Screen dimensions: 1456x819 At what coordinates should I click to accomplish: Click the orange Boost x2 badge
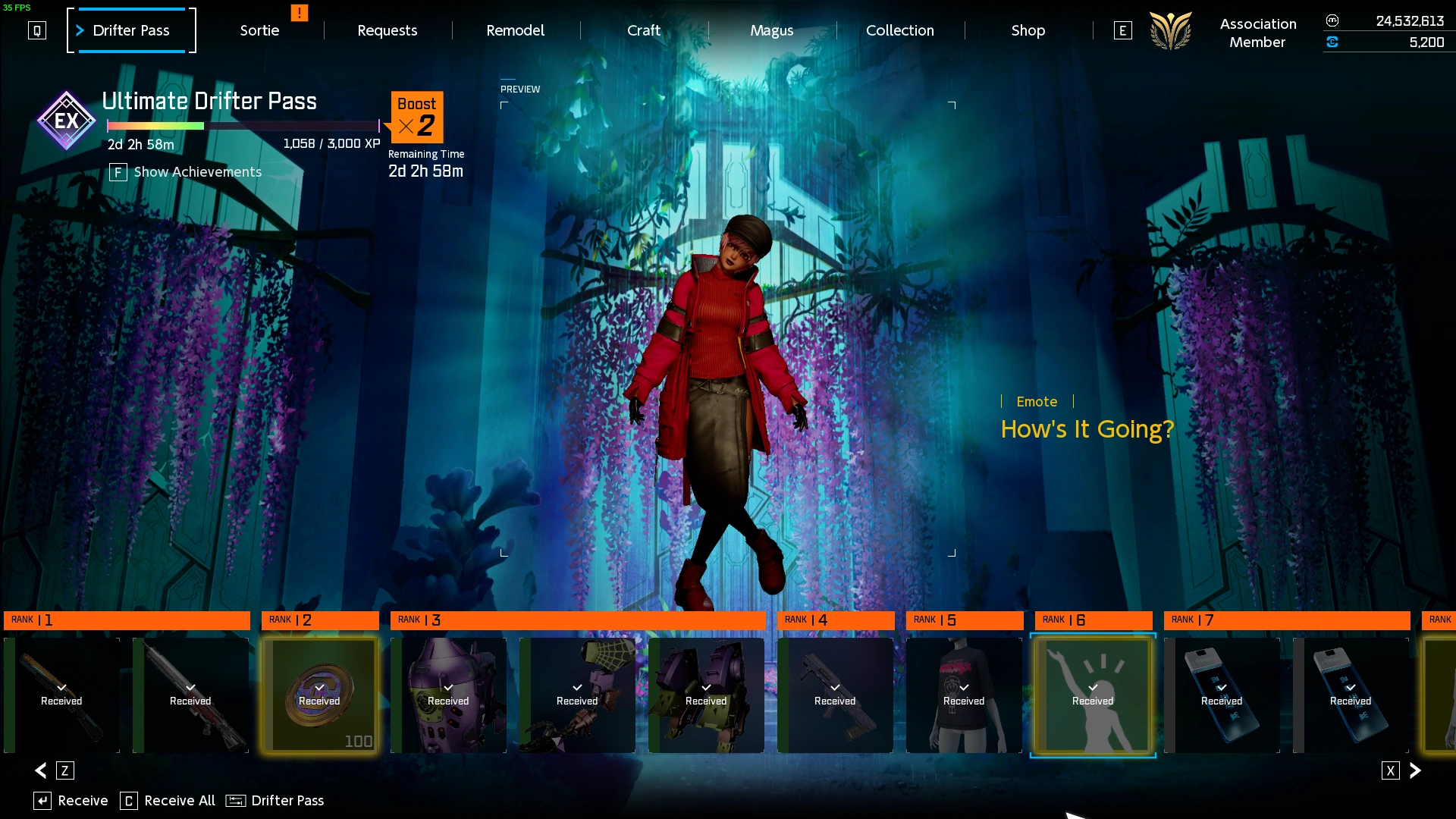(x=416, y=117)
